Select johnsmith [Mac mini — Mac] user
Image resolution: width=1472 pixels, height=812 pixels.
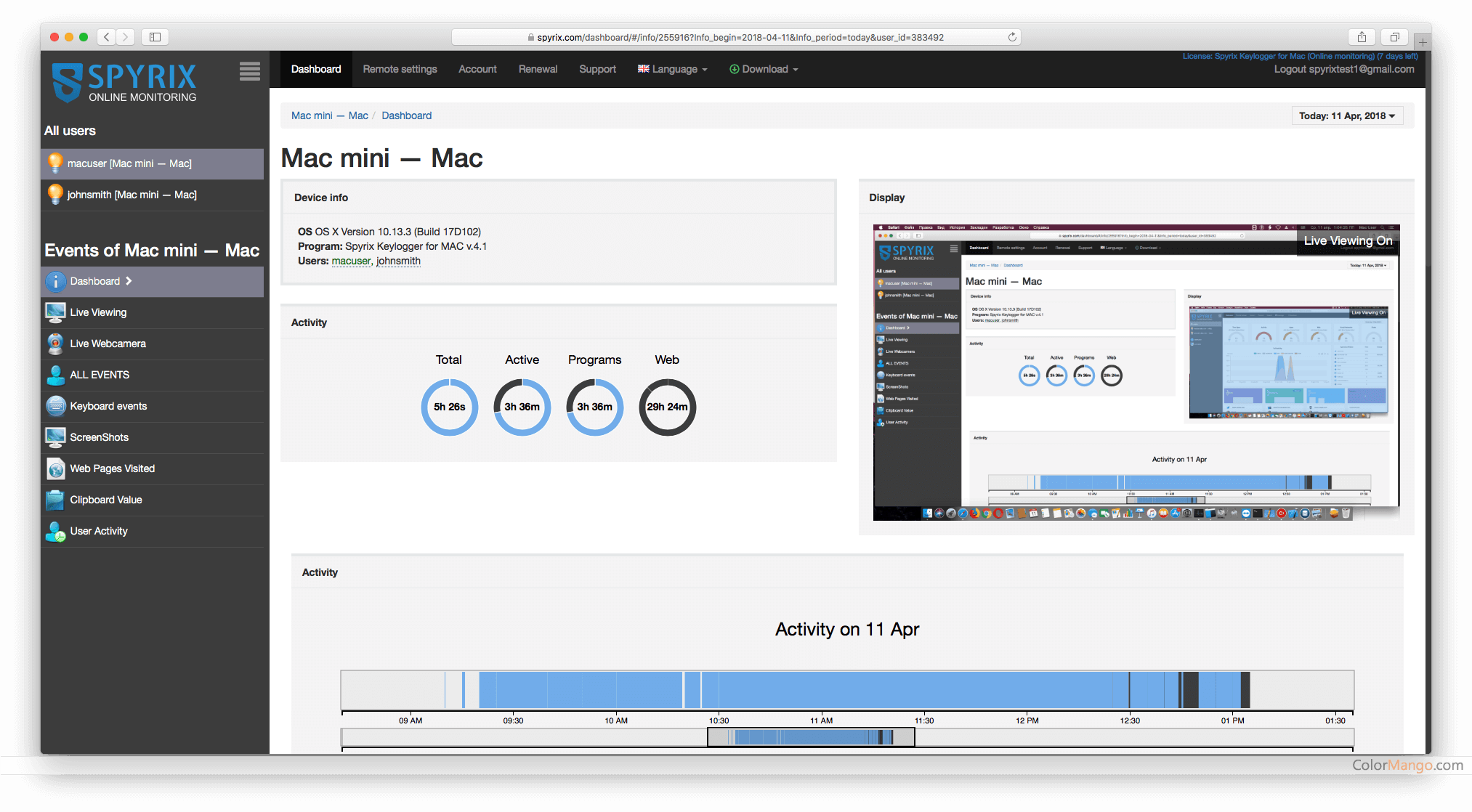(132, 195)
